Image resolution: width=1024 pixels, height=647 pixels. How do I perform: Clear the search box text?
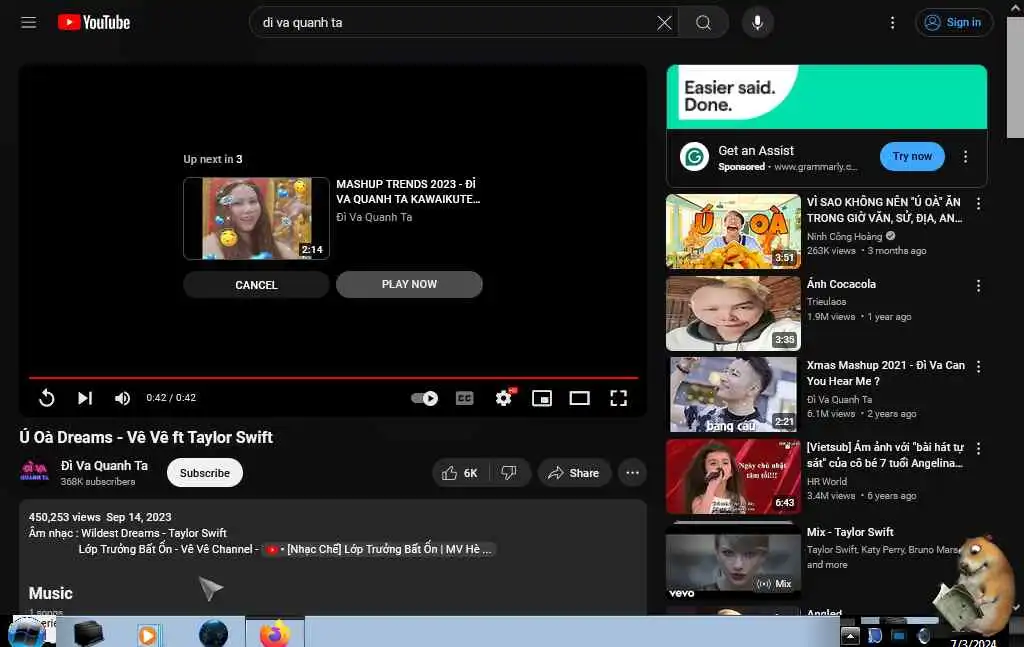coord(664,23)
